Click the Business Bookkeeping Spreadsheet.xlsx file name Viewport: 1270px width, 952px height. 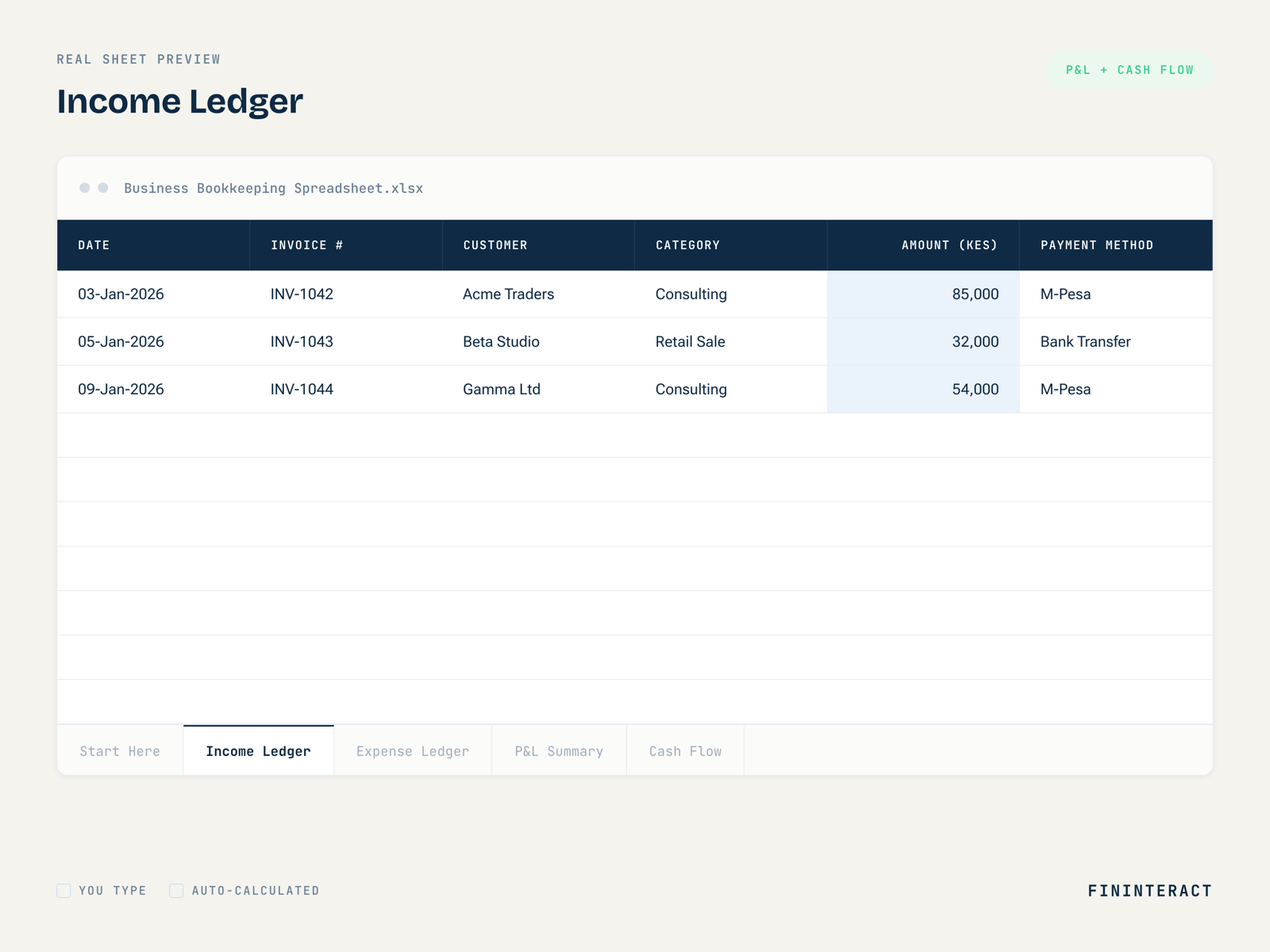pyautogui.click(x=273, y=188)
